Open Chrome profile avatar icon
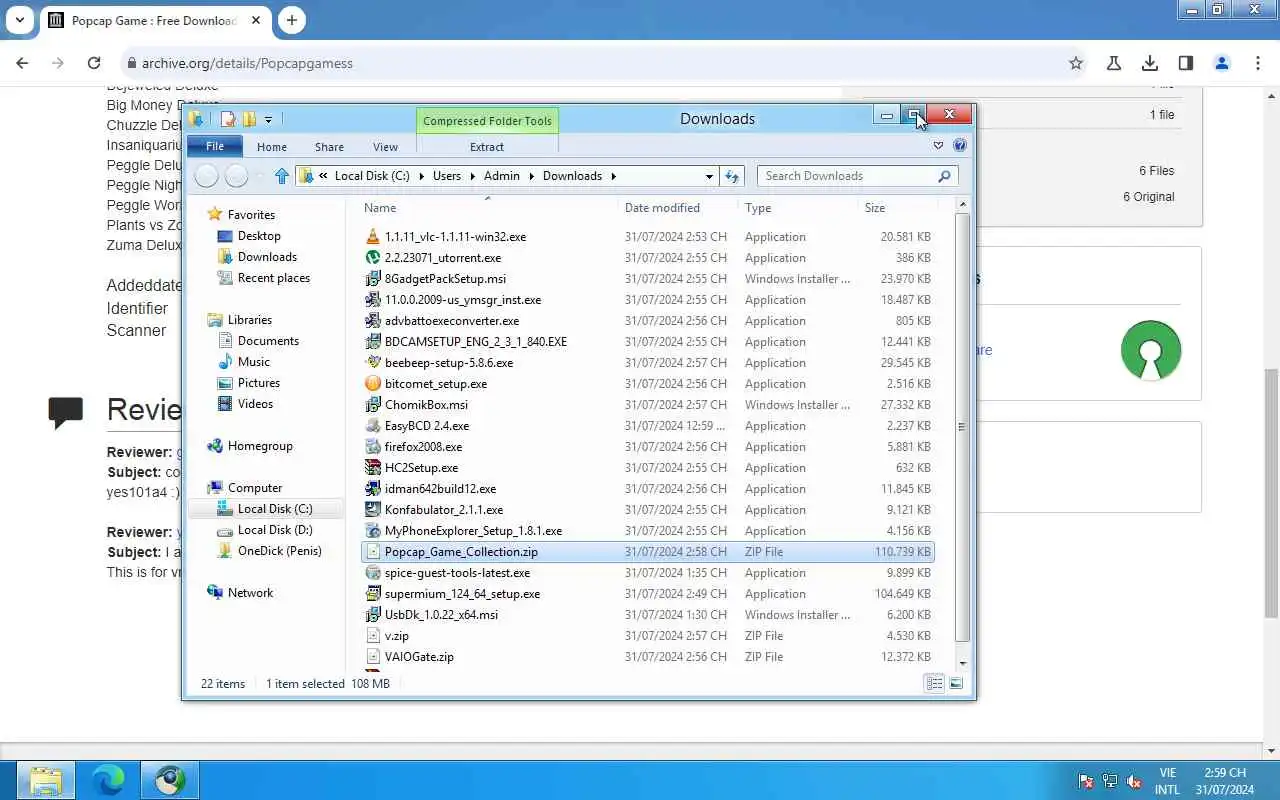 coord(1222,63)
